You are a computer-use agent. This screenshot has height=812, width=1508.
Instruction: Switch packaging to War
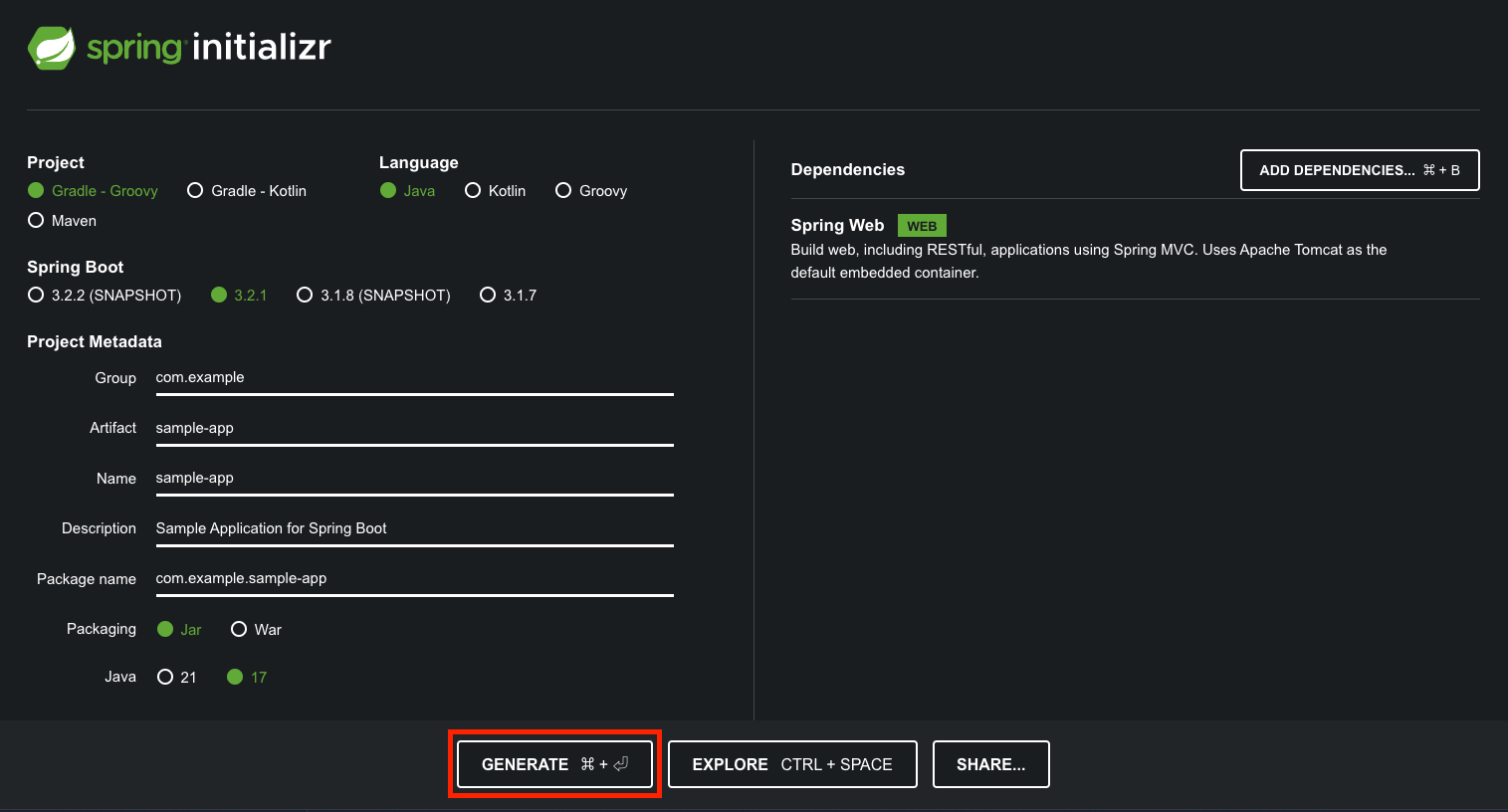(239, 629)
